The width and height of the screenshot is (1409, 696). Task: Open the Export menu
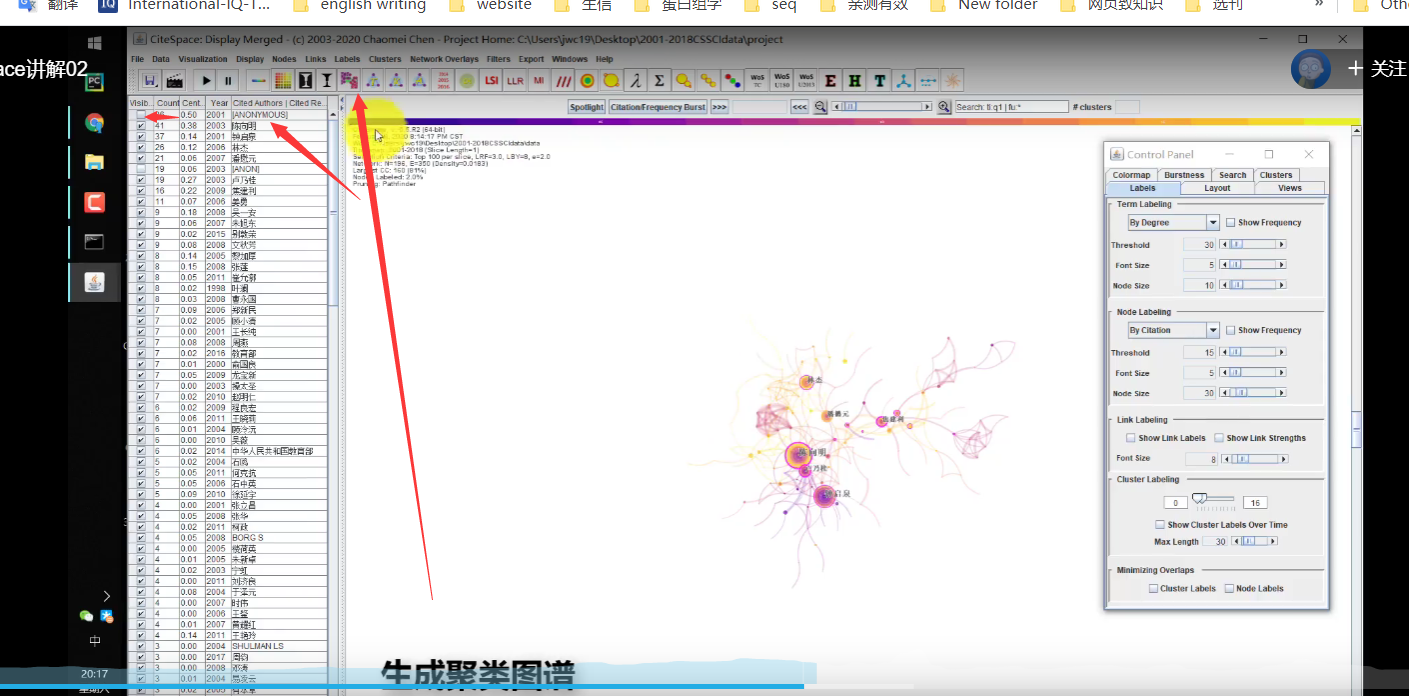(531, 59)
